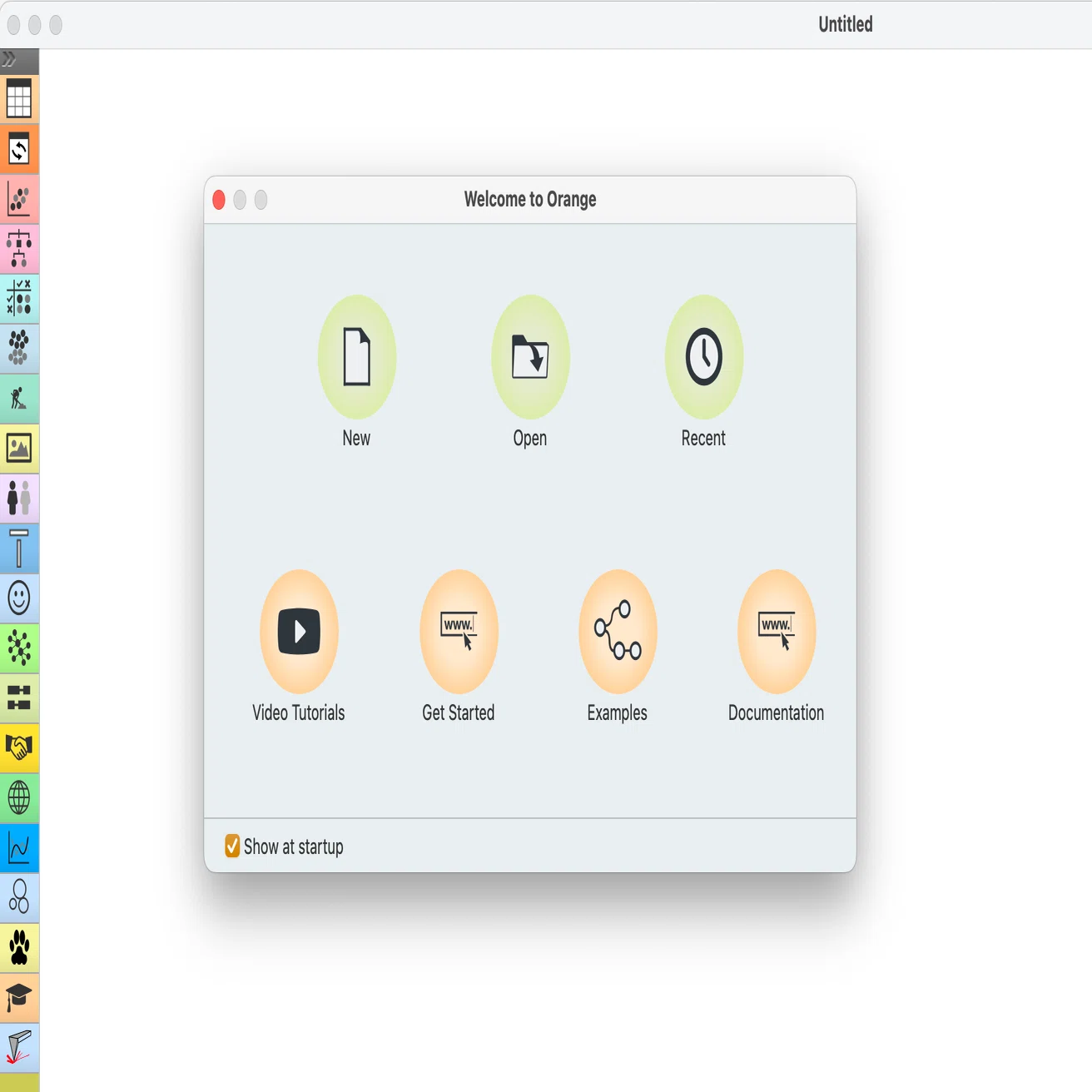Open the globe Geo category icon
The image size is (1092, 1092).
19,798
